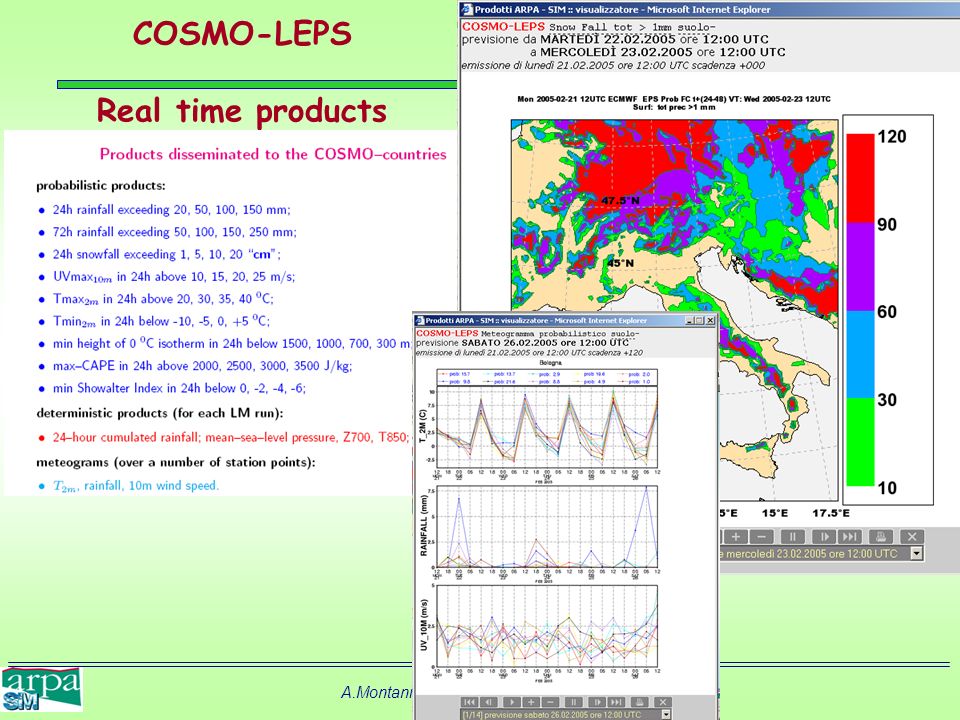Screen dimensions: 960x720
Task: Pause animation in snowfall map window
Action: (792, 537)
